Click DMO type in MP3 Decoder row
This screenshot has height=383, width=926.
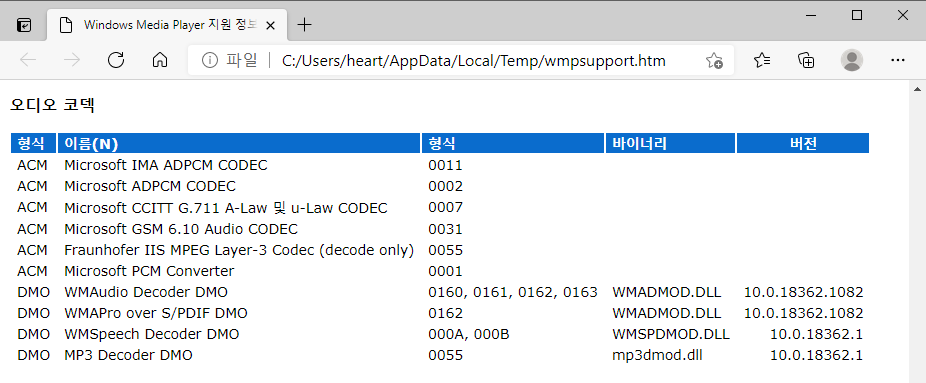(x=33, y=355)
